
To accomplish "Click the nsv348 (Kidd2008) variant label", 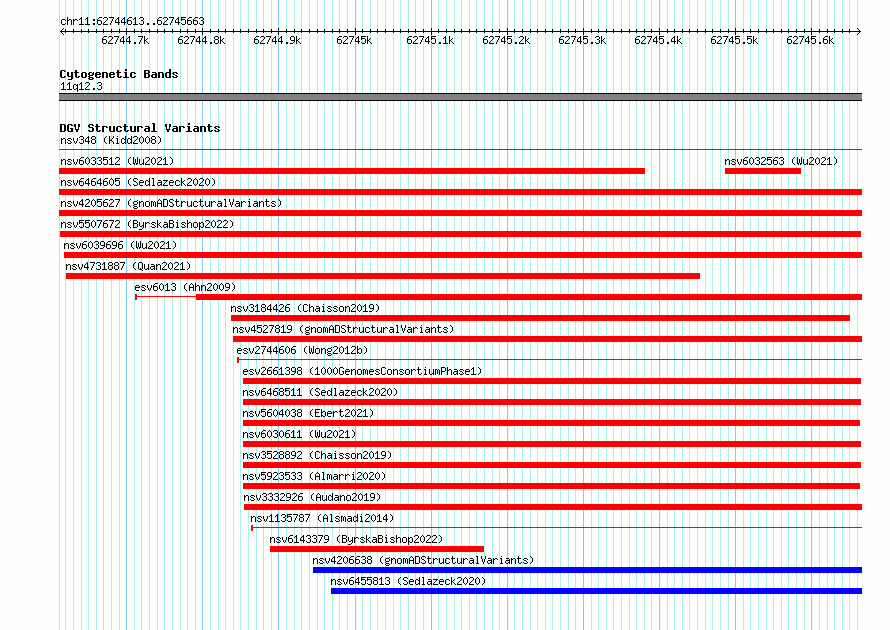I will pyautogui.click(x=111, y=140).
